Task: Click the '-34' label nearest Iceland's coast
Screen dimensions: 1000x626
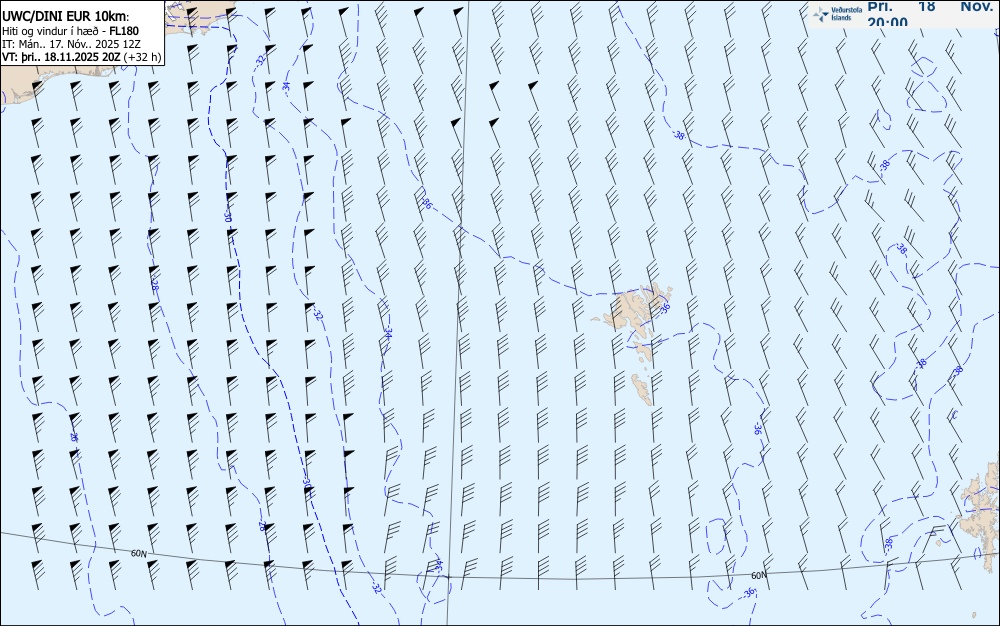Action: click(286, 86)
